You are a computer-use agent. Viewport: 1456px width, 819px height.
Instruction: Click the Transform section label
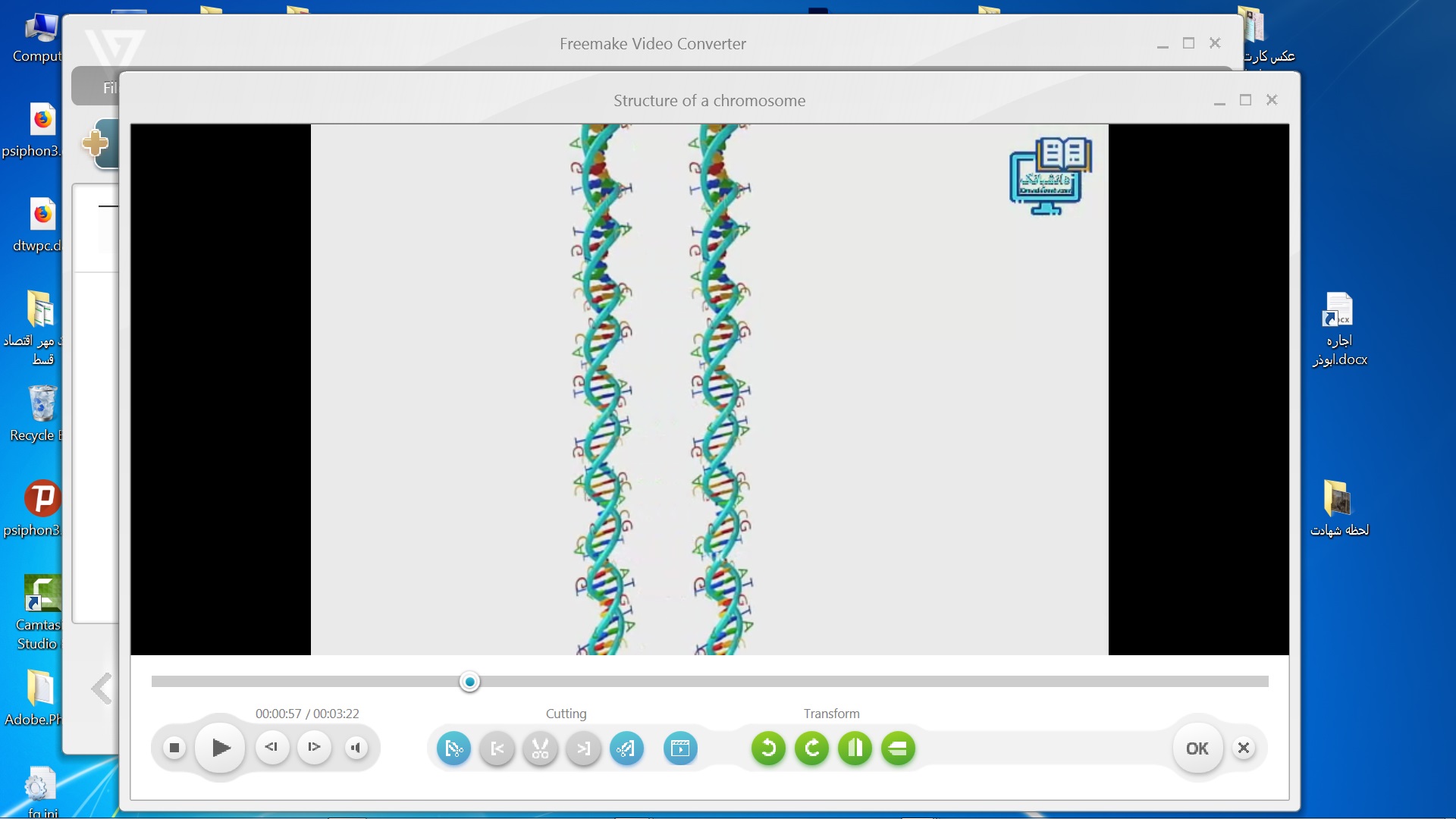832,714
